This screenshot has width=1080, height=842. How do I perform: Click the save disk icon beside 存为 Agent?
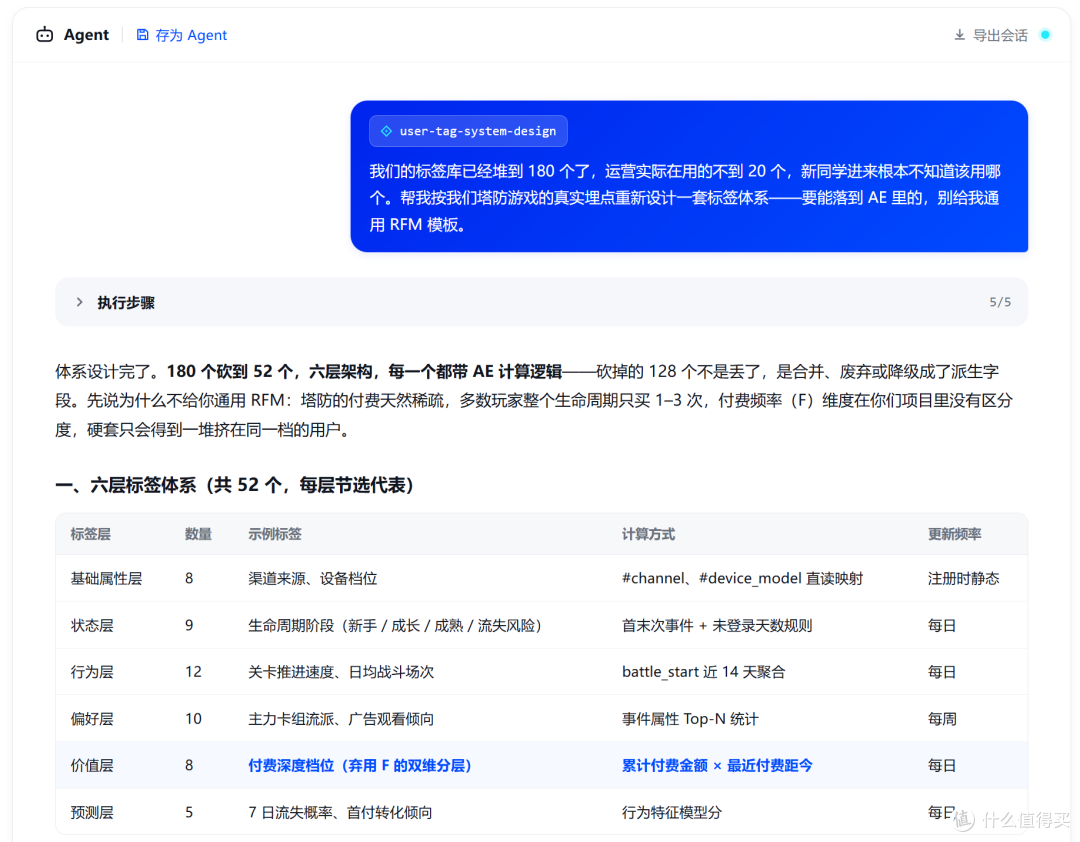[x=142, y=34]
